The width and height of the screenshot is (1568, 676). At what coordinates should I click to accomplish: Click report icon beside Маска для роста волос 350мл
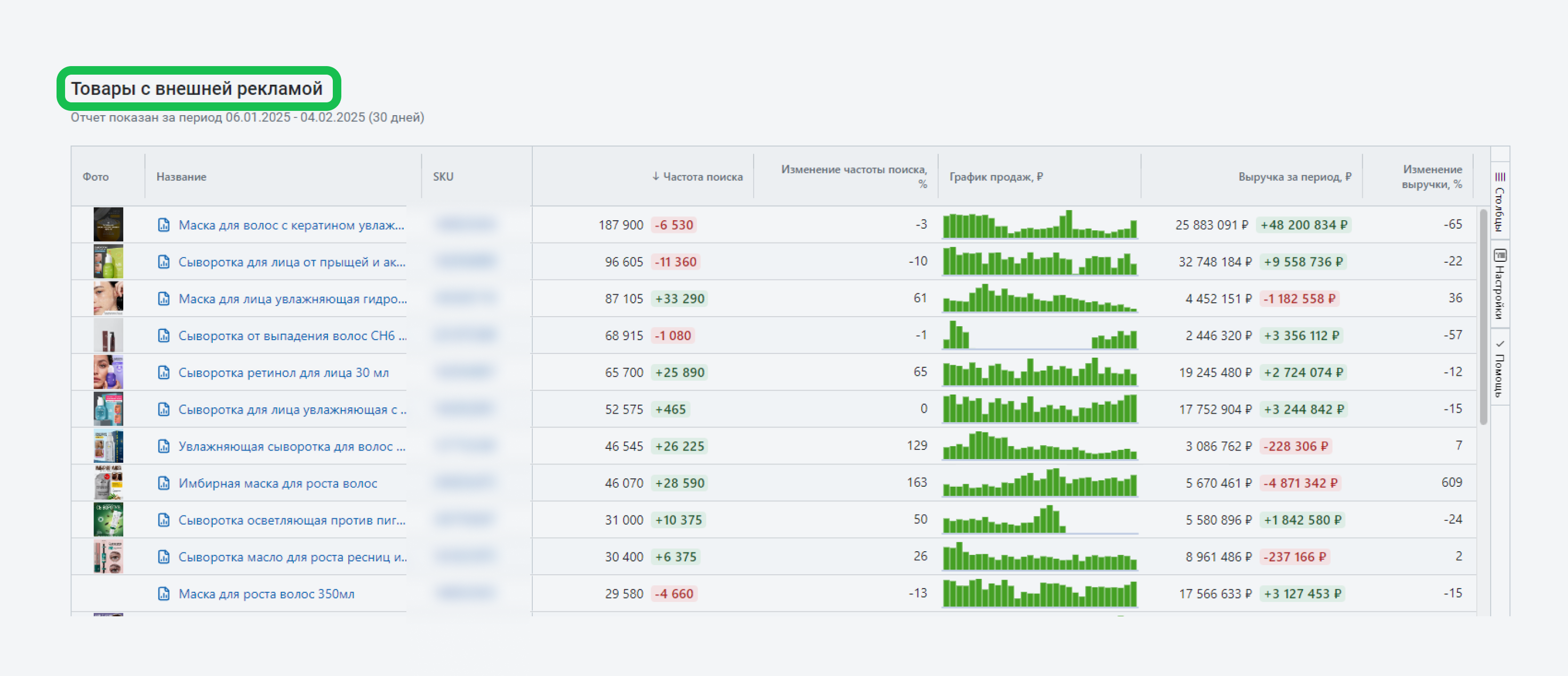click(x=163, y=594)
